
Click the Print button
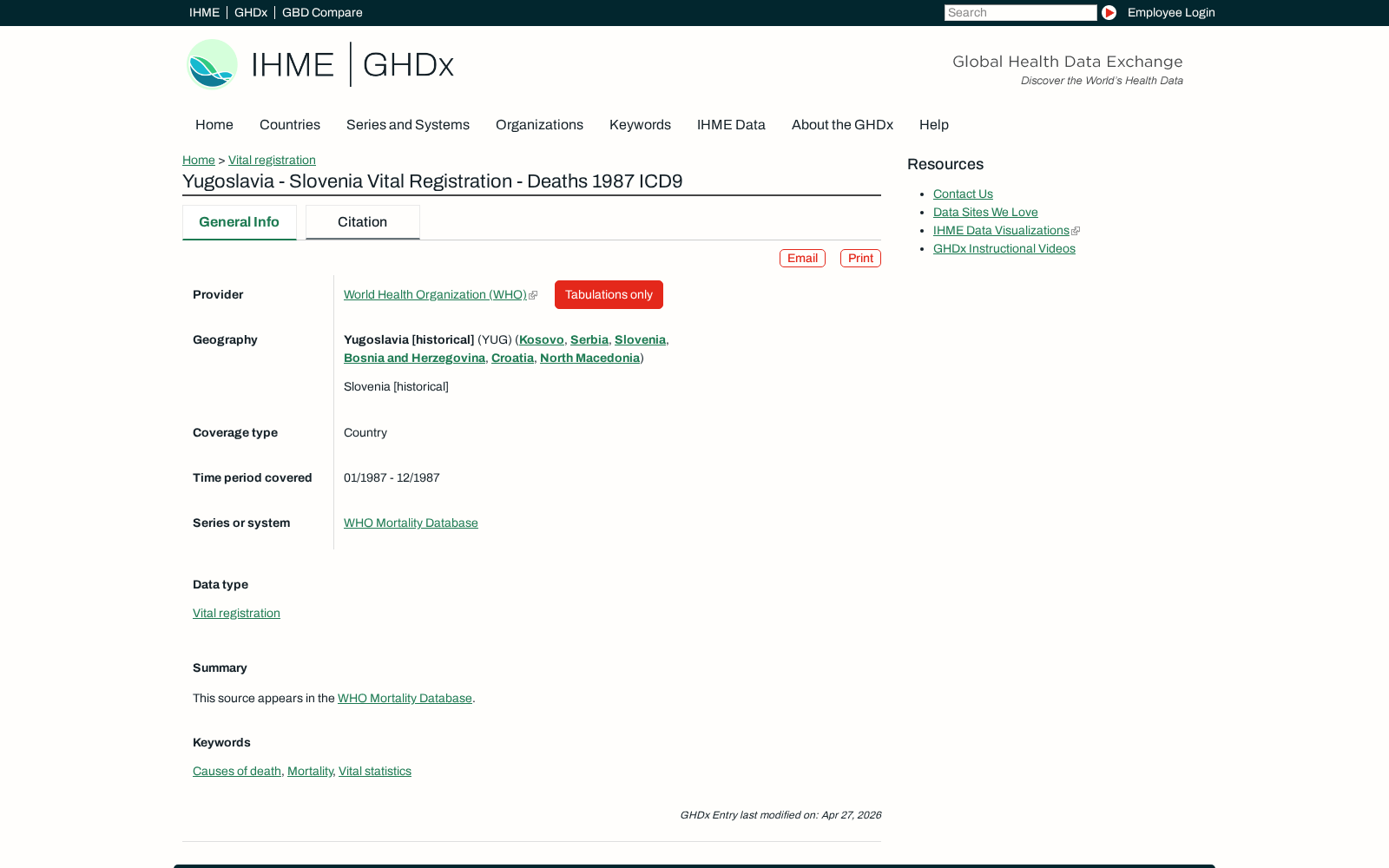[860, 259]
